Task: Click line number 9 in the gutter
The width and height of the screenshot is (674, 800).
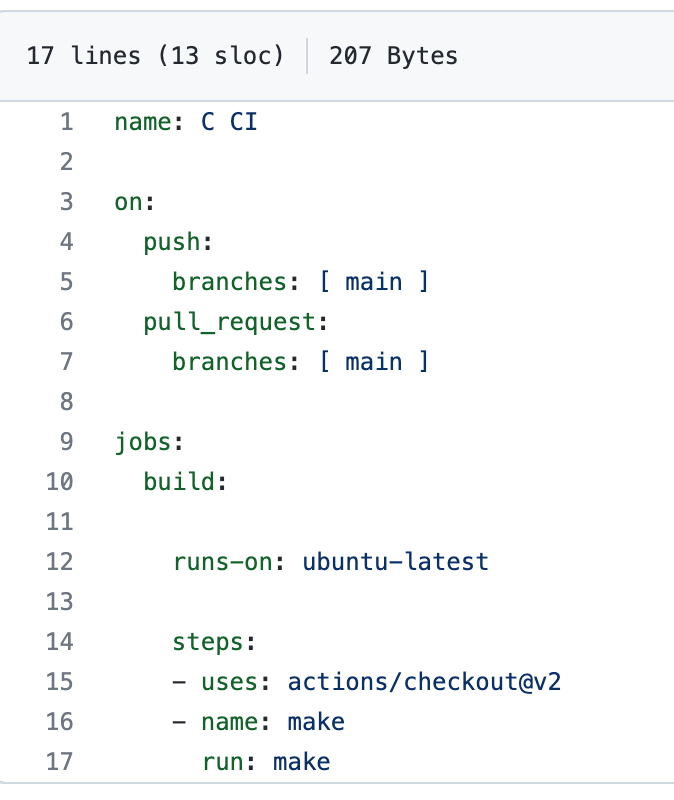Action: (67, 442)
